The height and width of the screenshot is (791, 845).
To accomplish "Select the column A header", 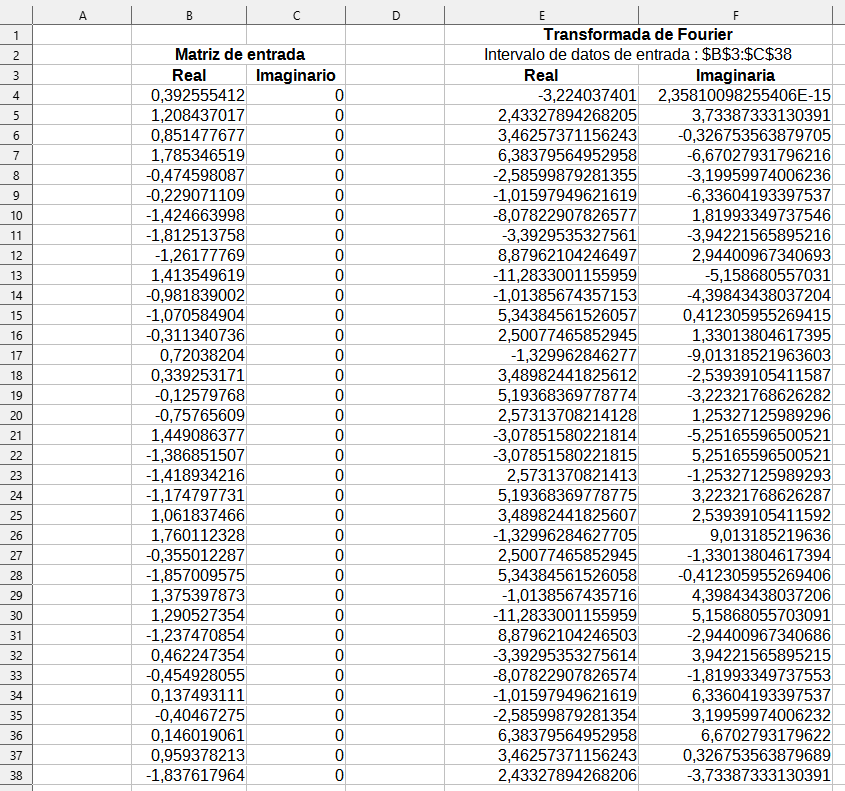I will click(x=83, y=13).
